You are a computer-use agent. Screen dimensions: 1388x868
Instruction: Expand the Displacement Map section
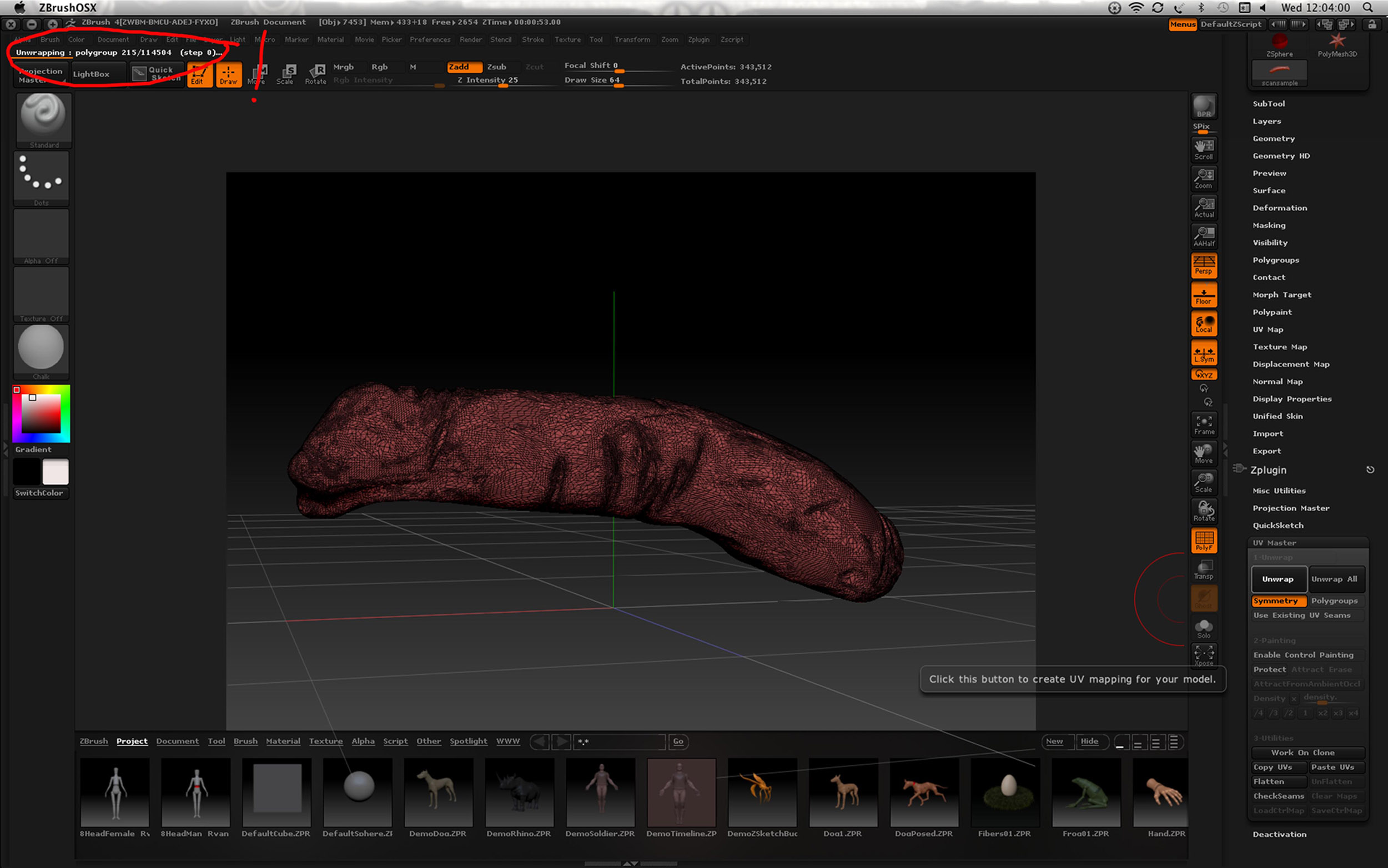1290,364
